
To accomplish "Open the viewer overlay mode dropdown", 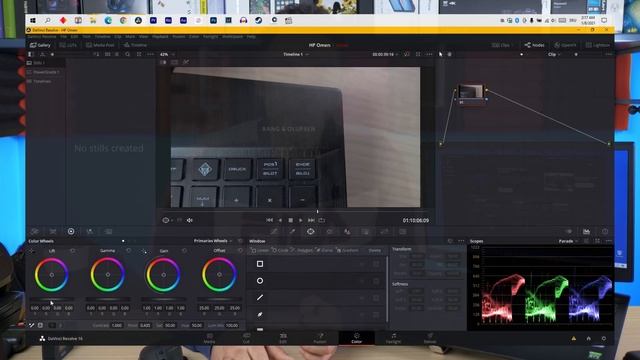I will tap(167, 220).
